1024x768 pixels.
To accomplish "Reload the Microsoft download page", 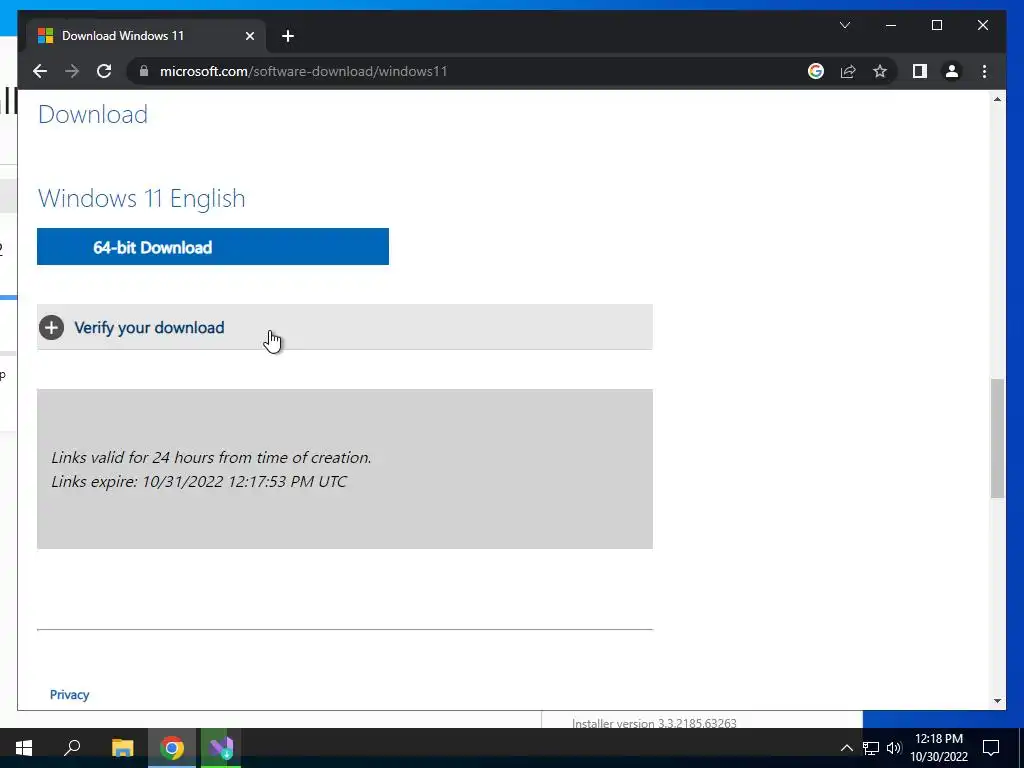I will click(x=104, y=71).
